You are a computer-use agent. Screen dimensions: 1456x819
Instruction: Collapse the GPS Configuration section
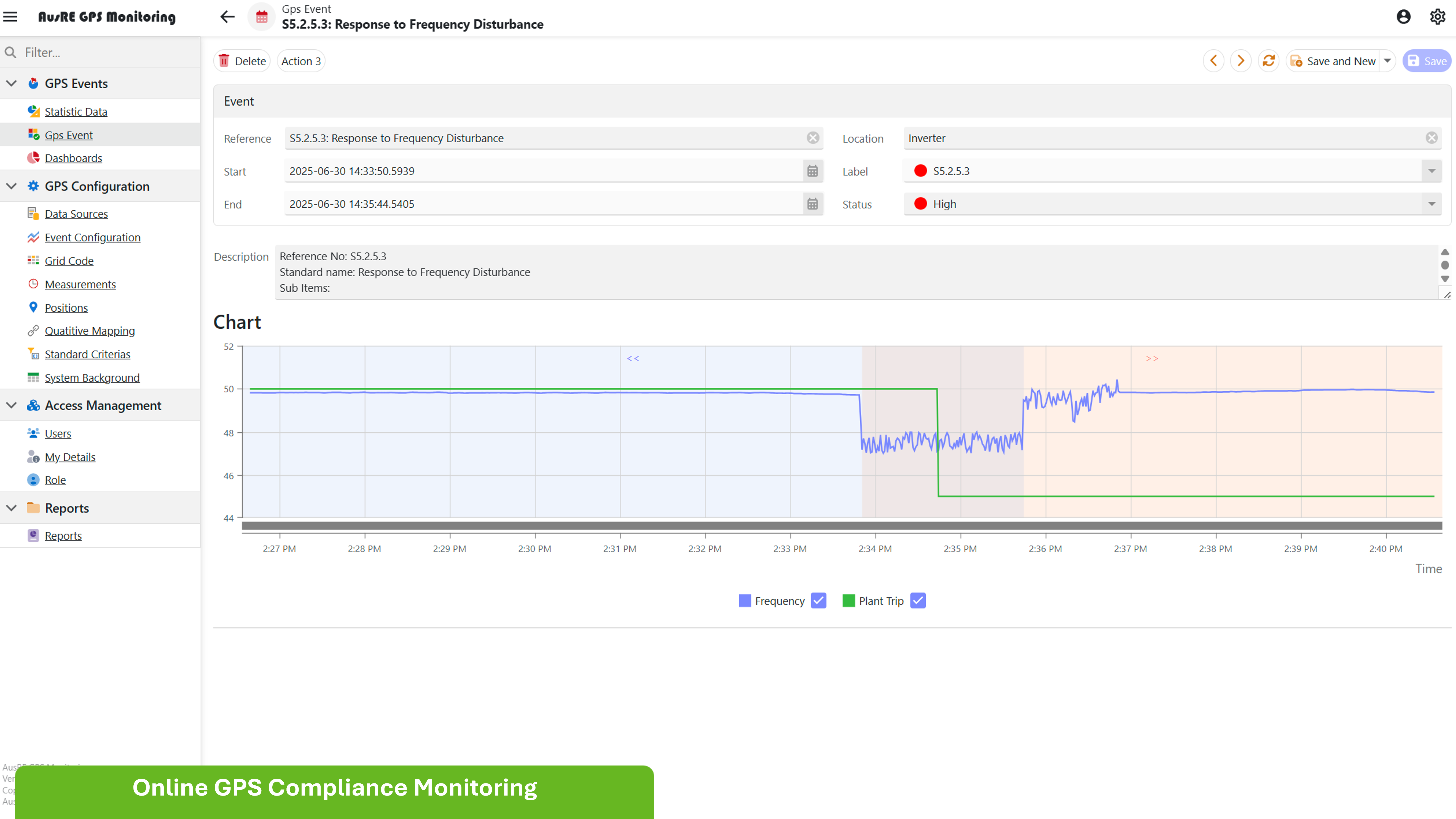11,186
